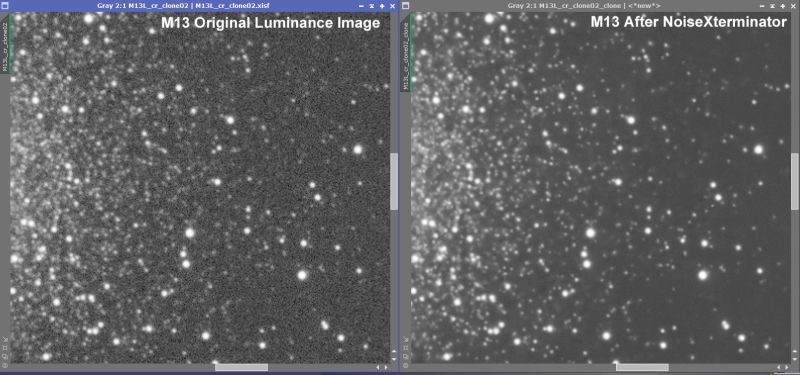Shade the M13L_cr_clone02_clone window with the triangle button

coord(773,6)
